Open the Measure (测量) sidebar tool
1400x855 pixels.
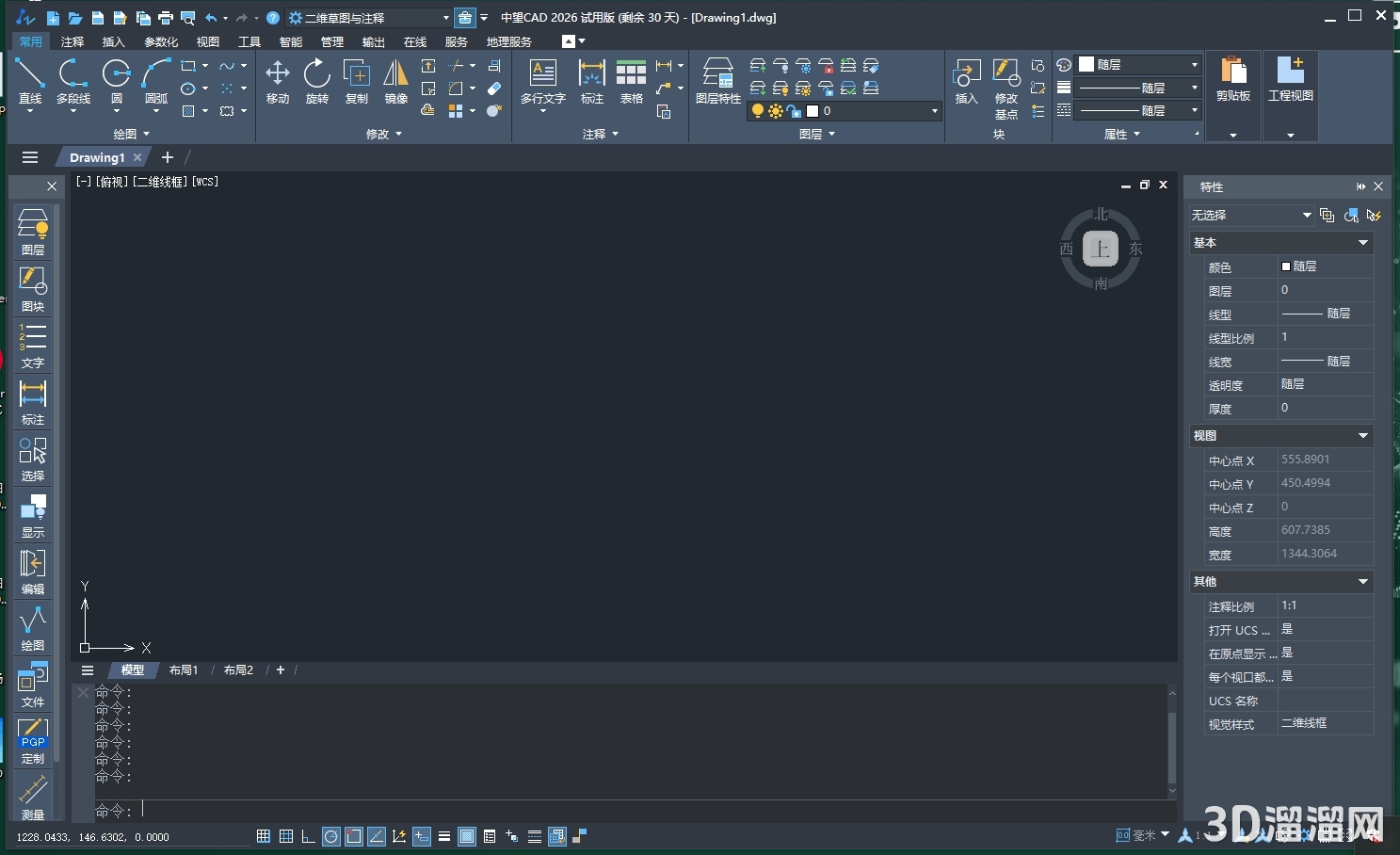click(33, 797)
